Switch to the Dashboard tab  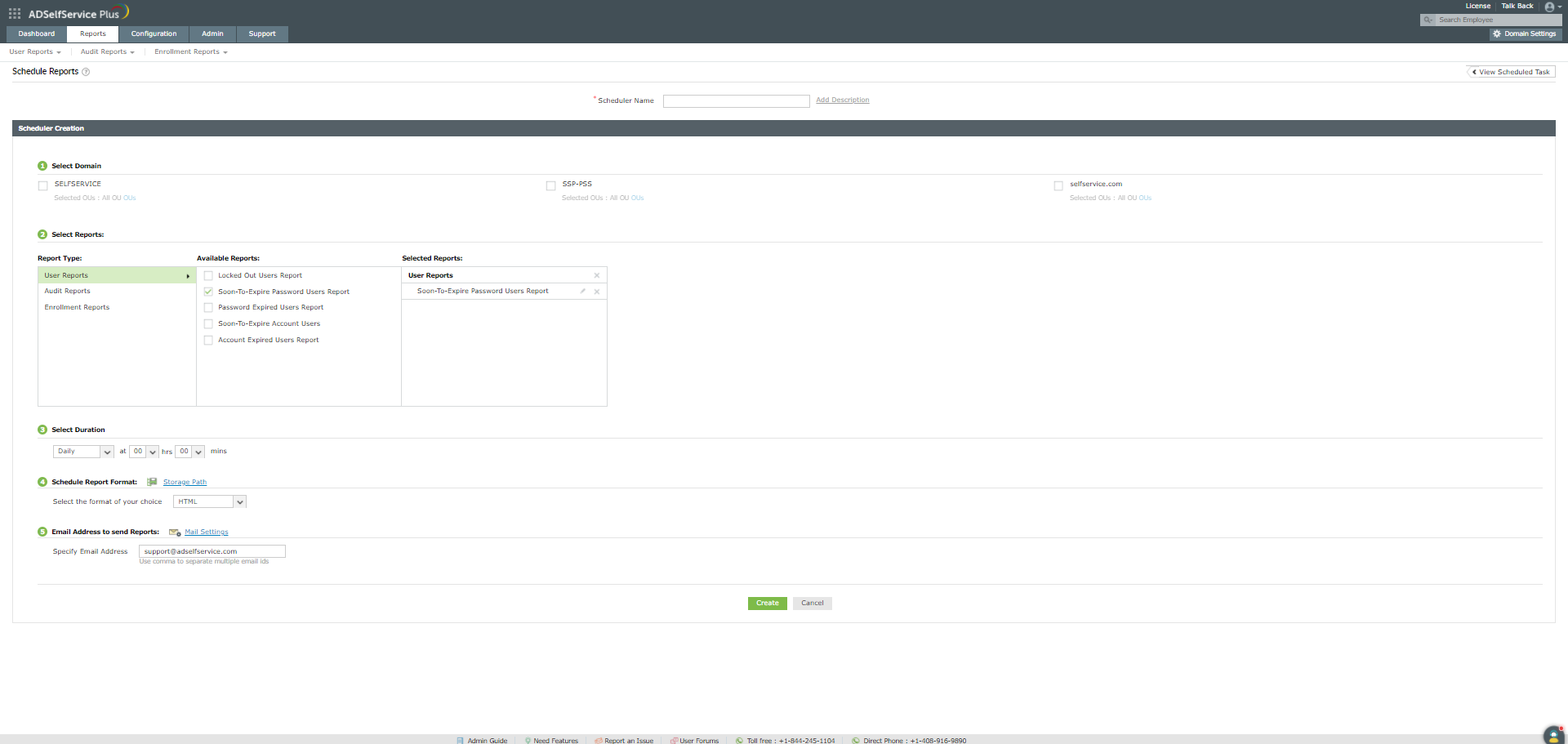(x=37, y=33)
